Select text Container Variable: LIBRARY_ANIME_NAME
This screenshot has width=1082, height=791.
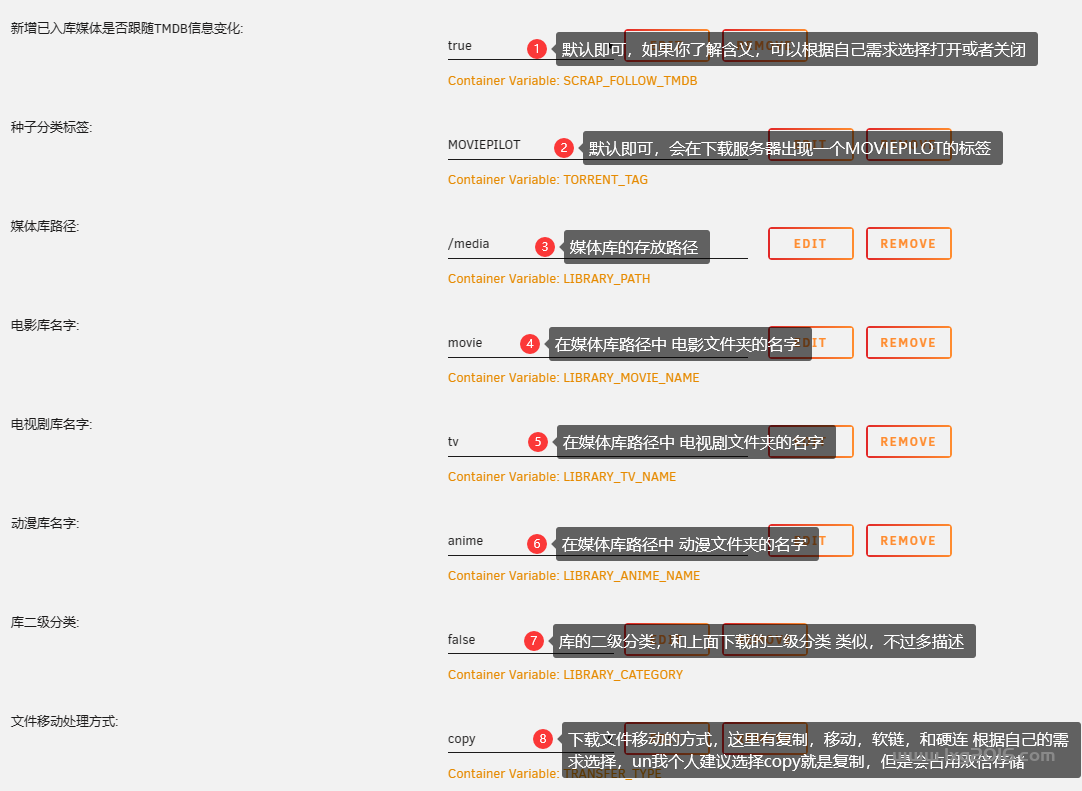(574, 576)
